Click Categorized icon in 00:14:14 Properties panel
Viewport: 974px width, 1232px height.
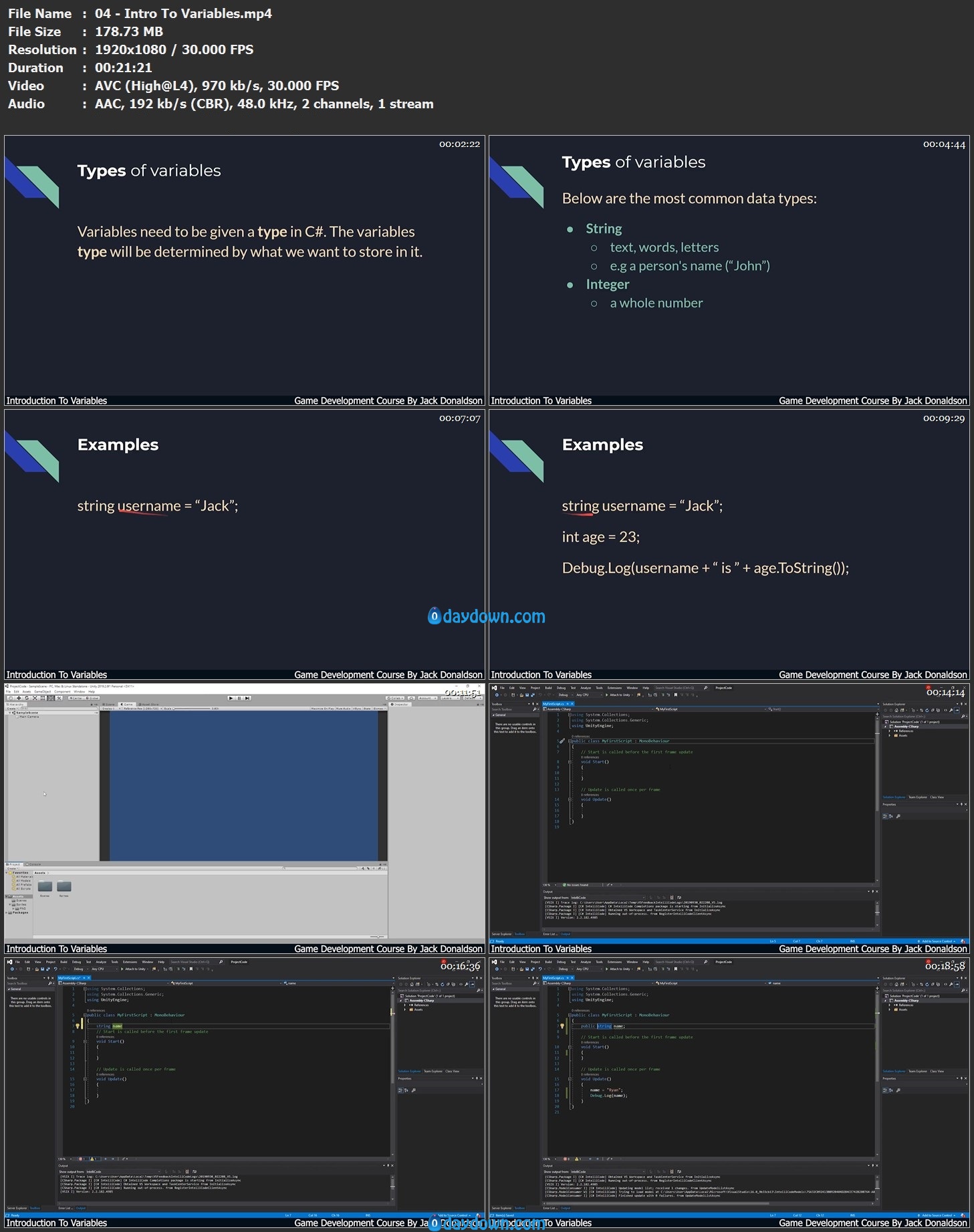(x=886, y=816)
